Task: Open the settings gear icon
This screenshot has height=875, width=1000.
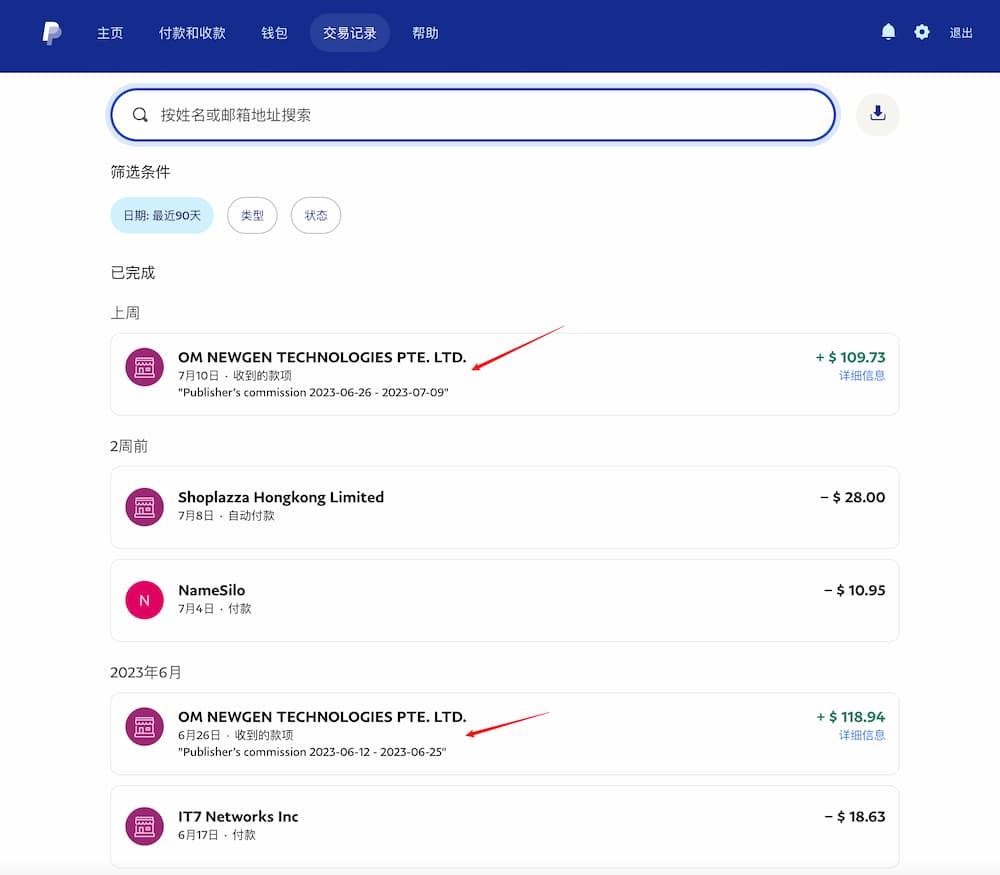Action: point(922,32)
